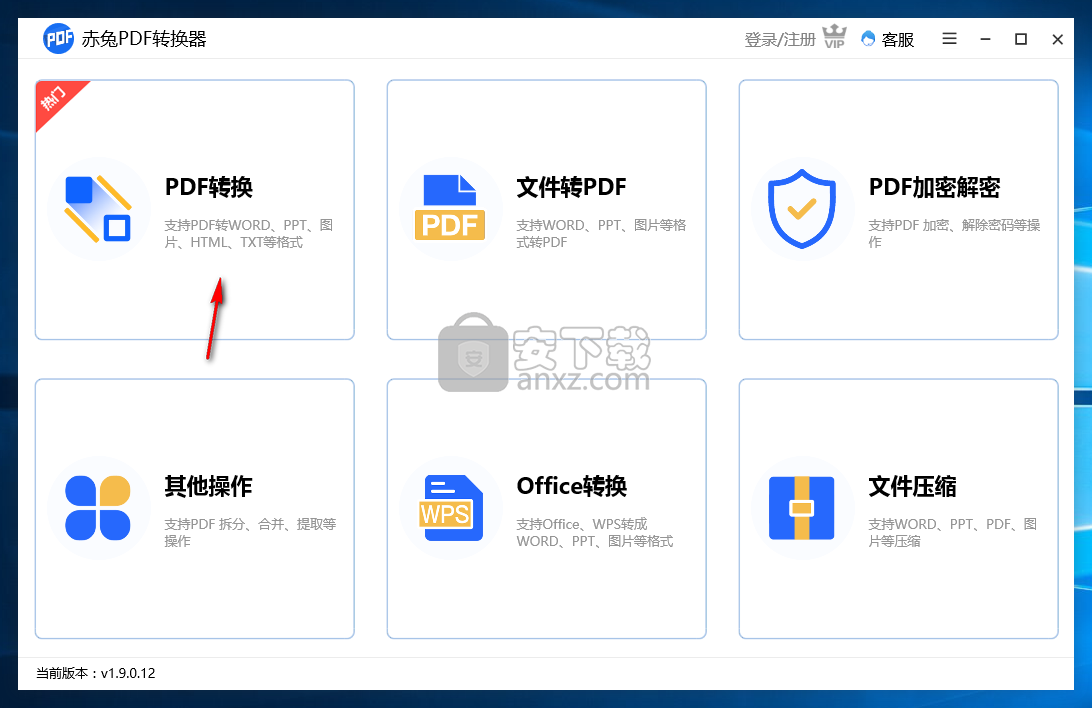Click the 文件转PDF file icon
This screenshot has width=1092, height=708.
[x=450, y=207]
